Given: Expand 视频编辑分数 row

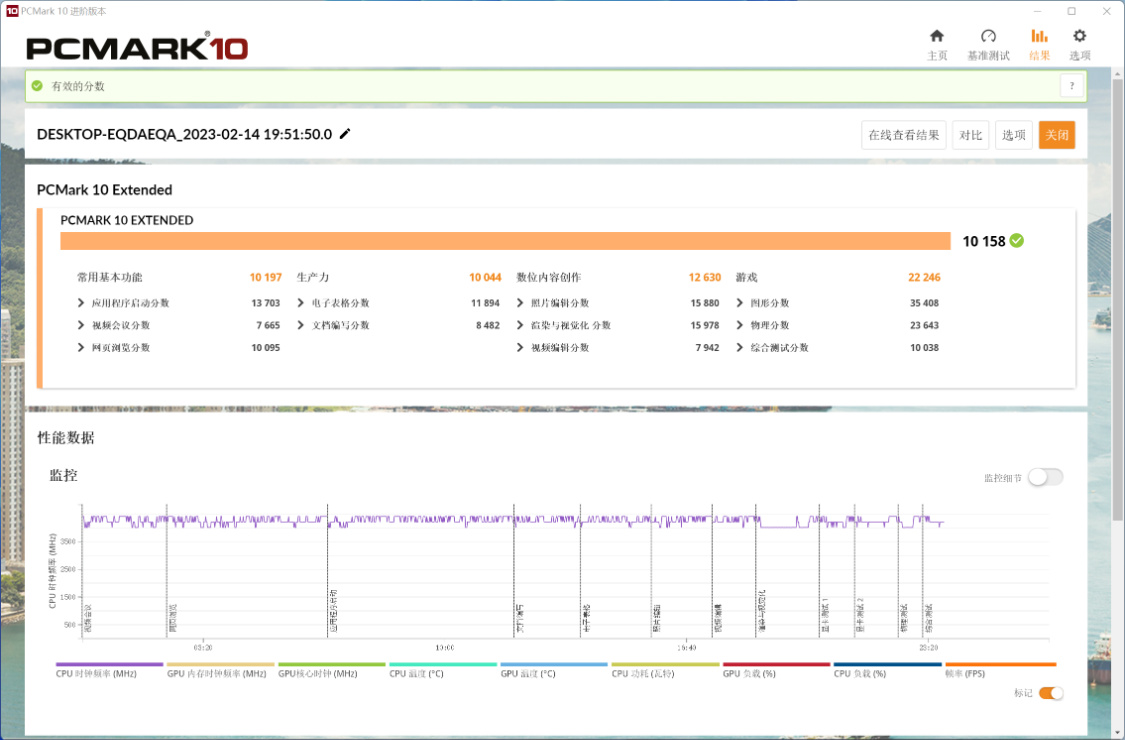Looking at the screenshot, I should tap(520, 347).
